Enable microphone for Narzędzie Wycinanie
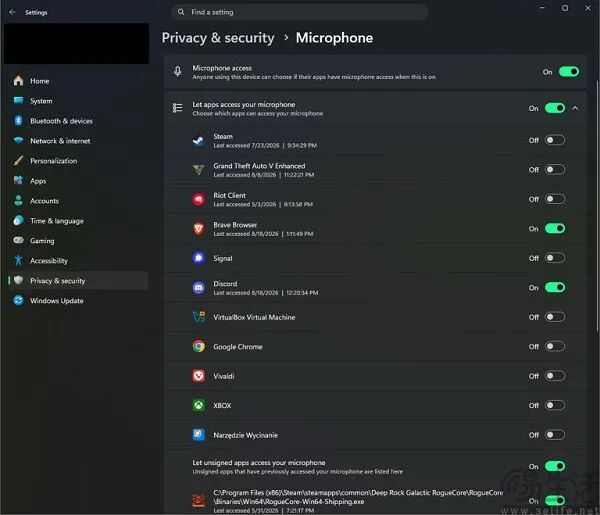Screen dimensions: 600x515 pos(555,435)
